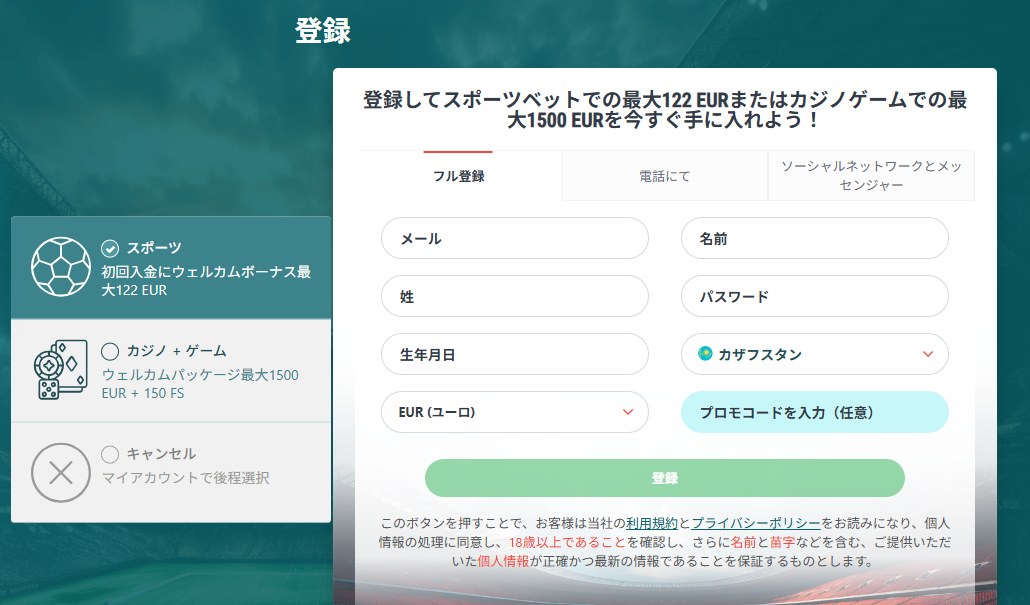1030x605 pixels.
Task: Click the Kazakhstan flag icon
Action: 705,353
